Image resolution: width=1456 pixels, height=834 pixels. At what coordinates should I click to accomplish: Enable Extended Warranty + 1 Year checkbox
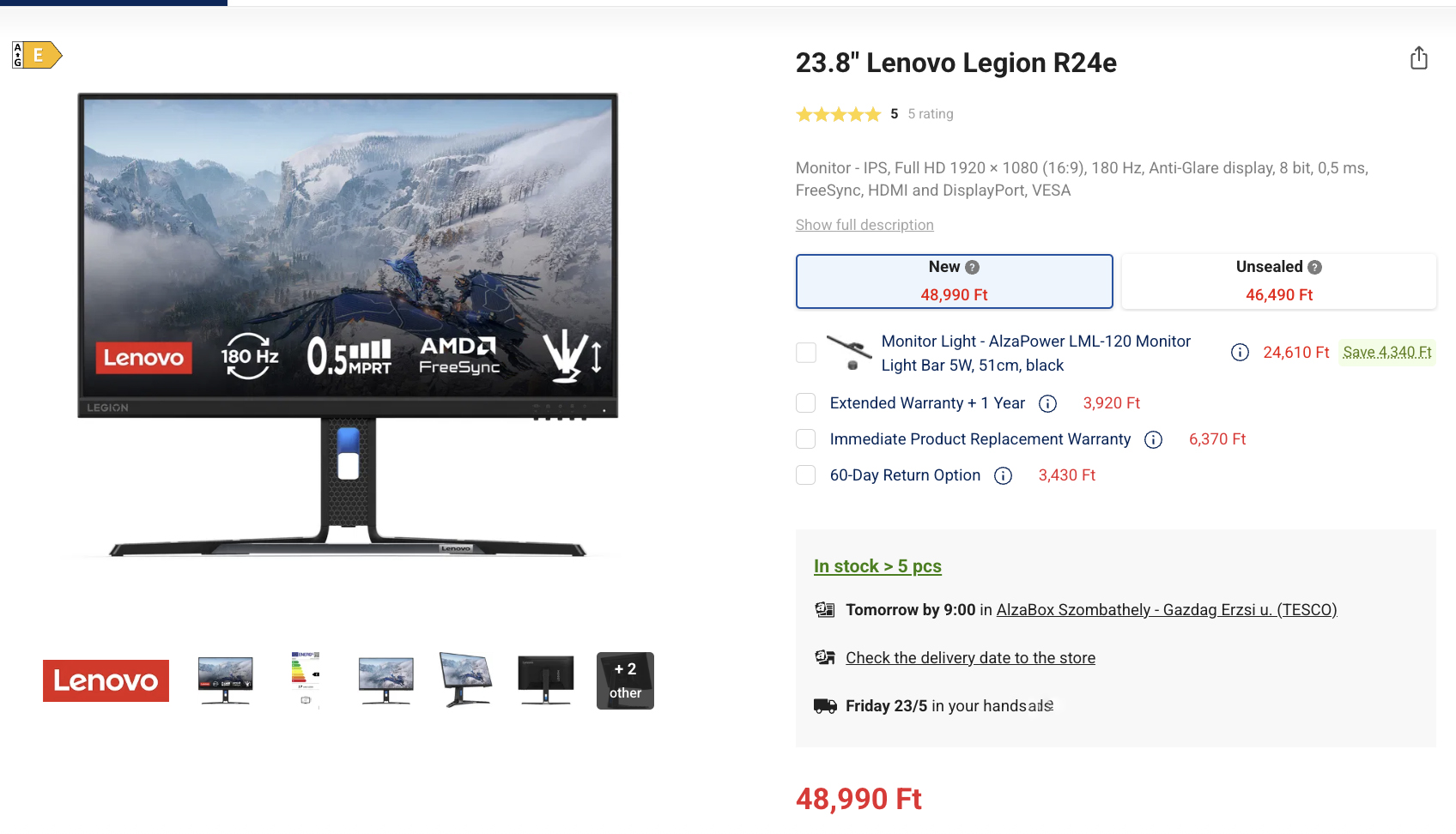click(806, 403)
